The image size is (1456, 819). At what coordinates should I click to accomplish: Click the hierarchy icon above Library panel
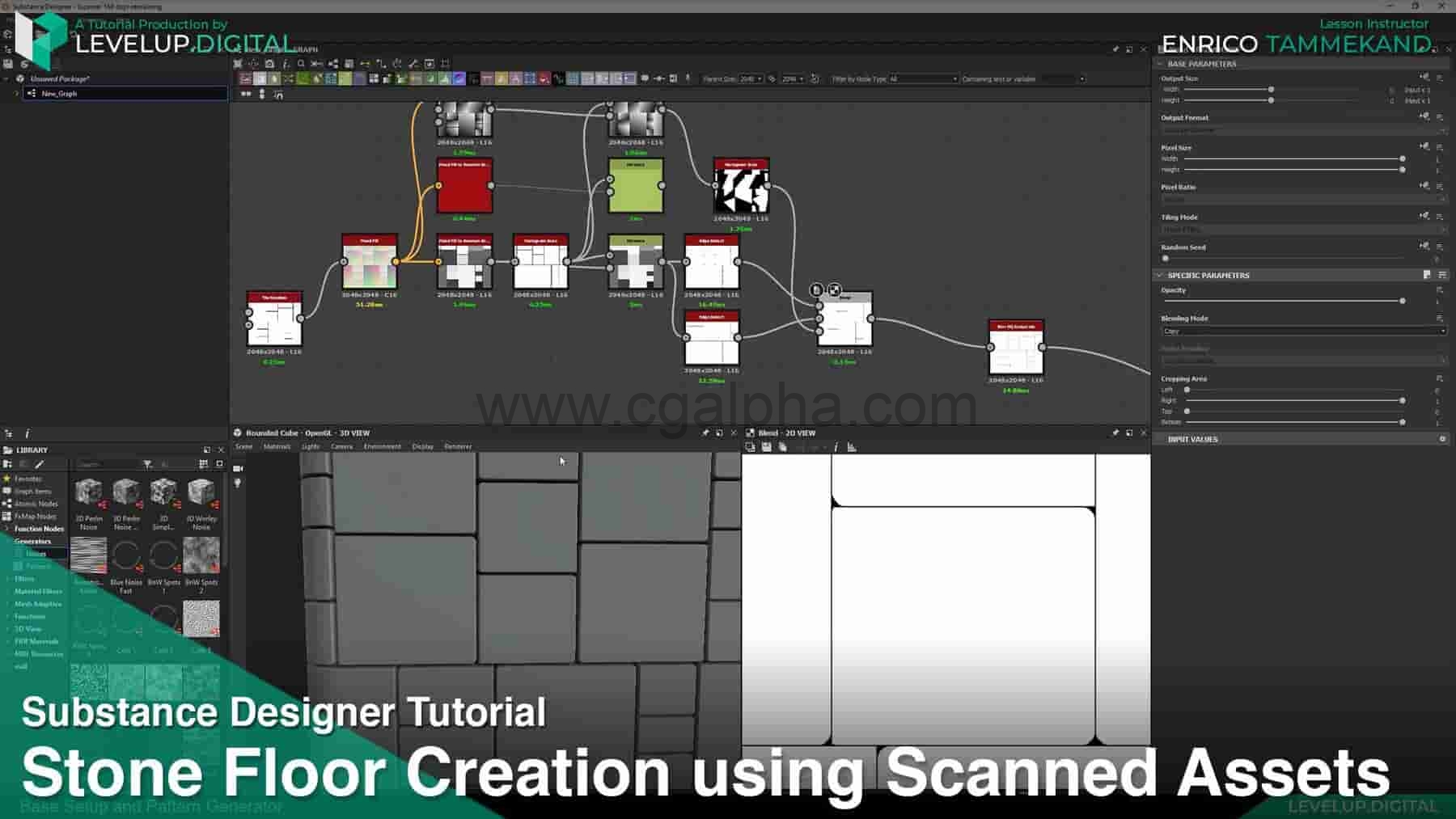point(8,433)
